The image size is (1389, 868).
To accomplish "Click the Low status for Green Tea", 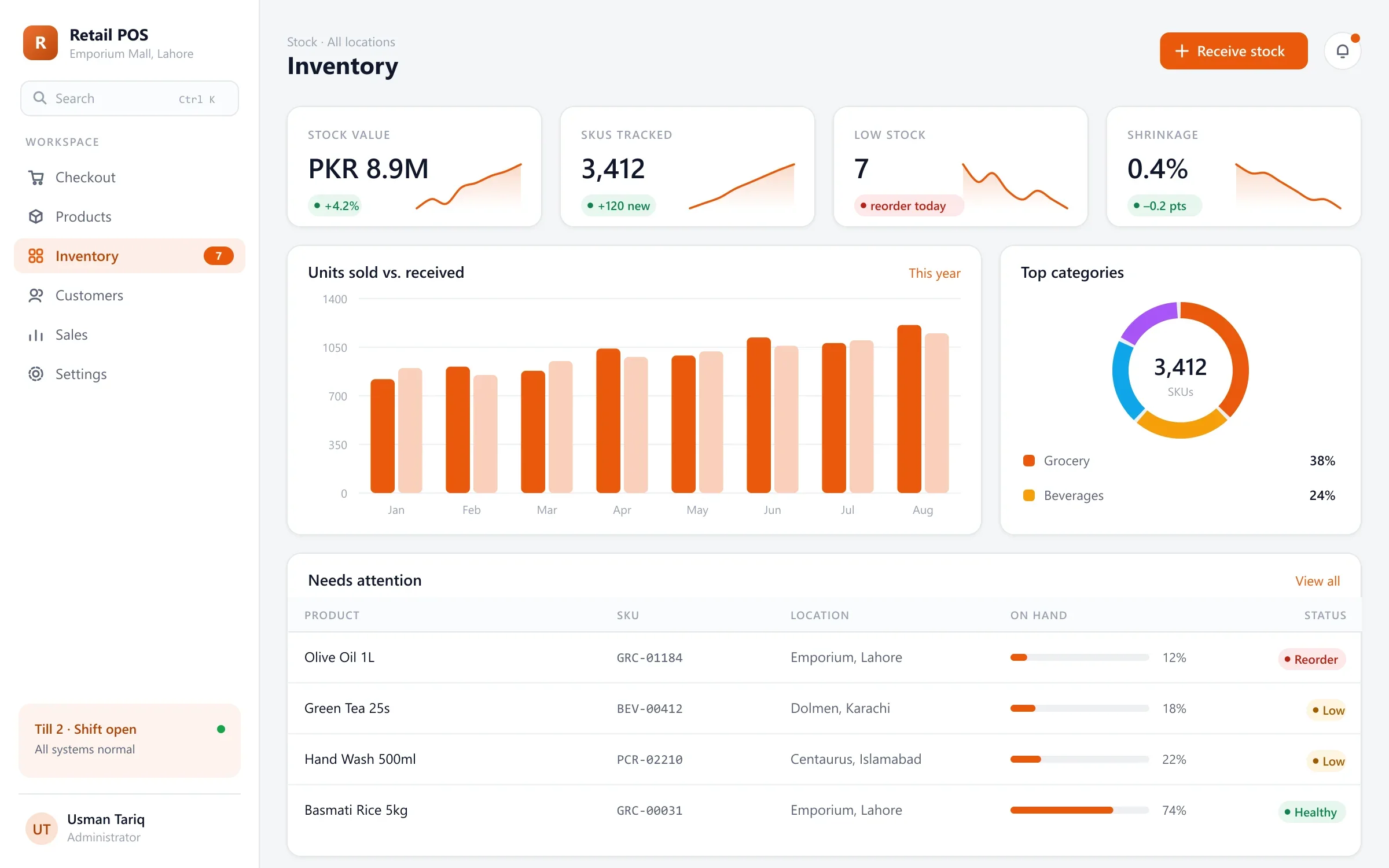I will click(1326, 710).
